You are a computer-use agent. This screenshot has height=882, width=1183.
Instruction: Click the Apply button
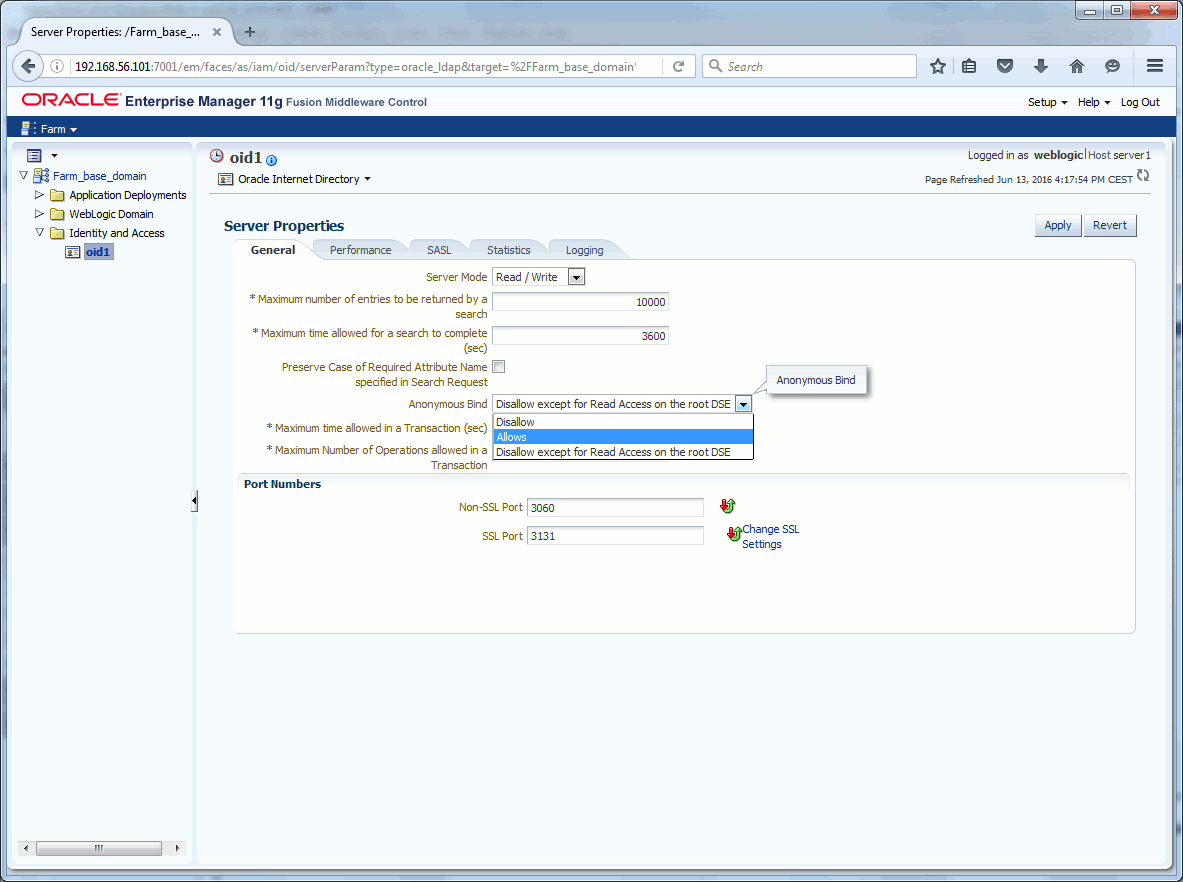click(x=1058, y=225)
